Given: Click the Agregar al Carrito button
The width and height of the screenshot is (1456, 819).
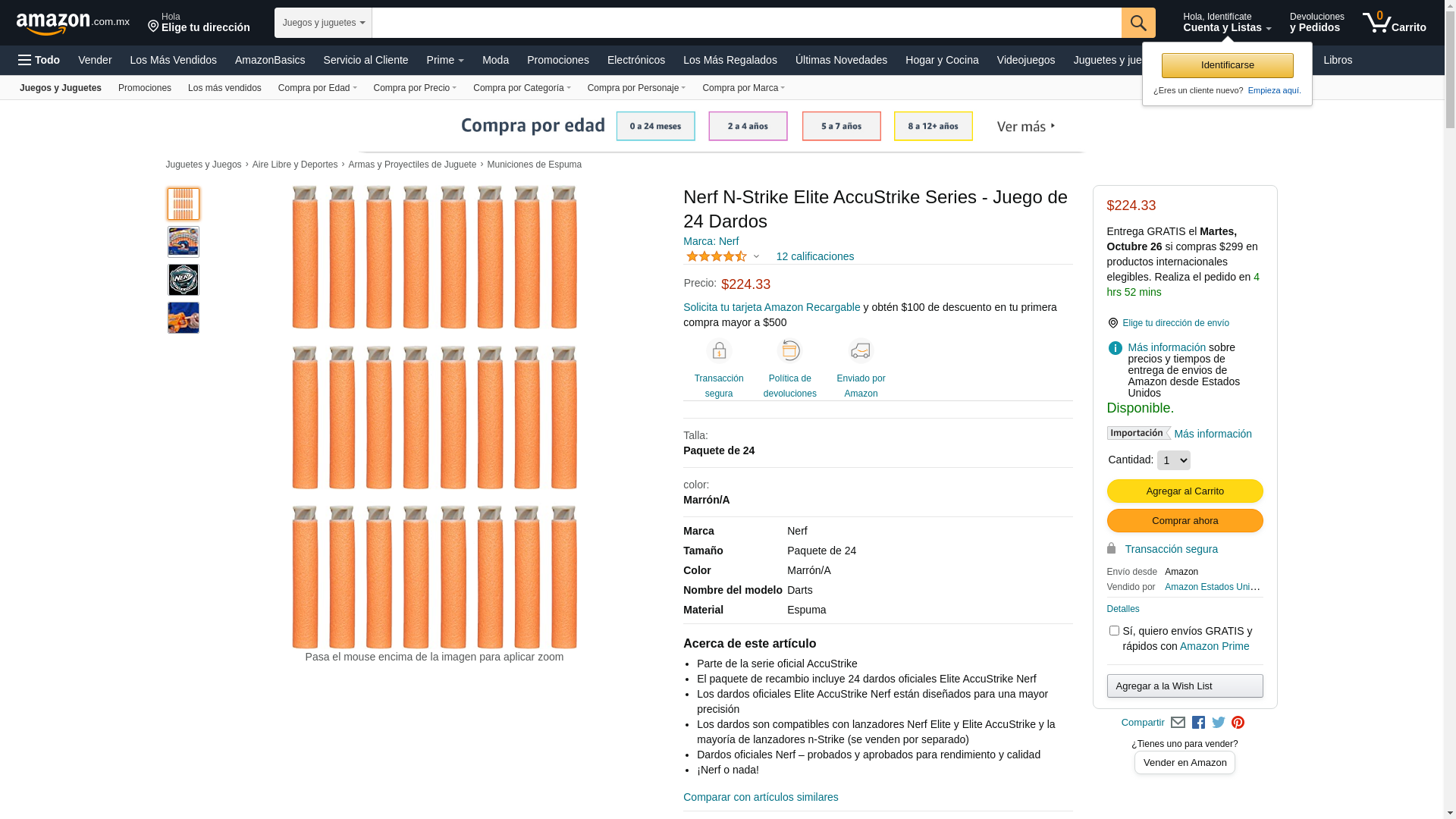Looking at the screenshot, I should point(1185,491).
